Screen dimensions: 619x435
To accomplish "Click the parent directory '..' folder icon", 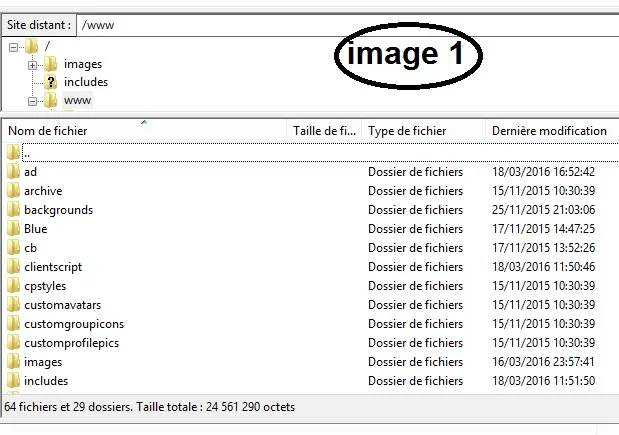I will coord(13,153).
